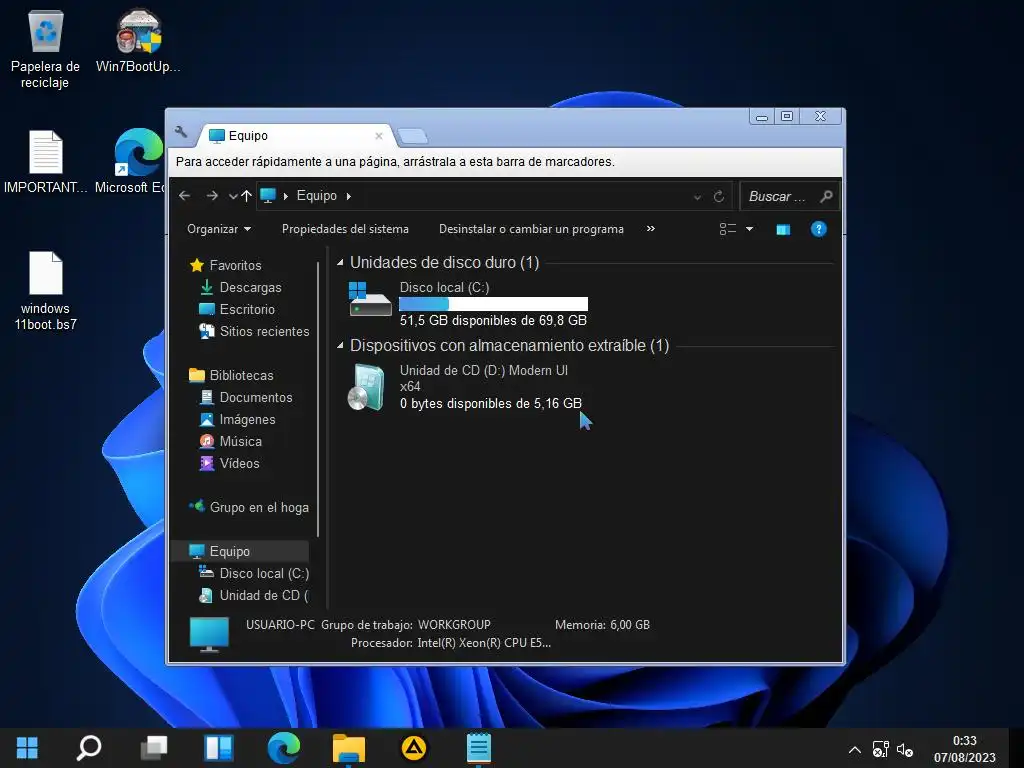Open Descargas in navigation pane
Viewport: 1024px width, 768px height.
[241, 287]
